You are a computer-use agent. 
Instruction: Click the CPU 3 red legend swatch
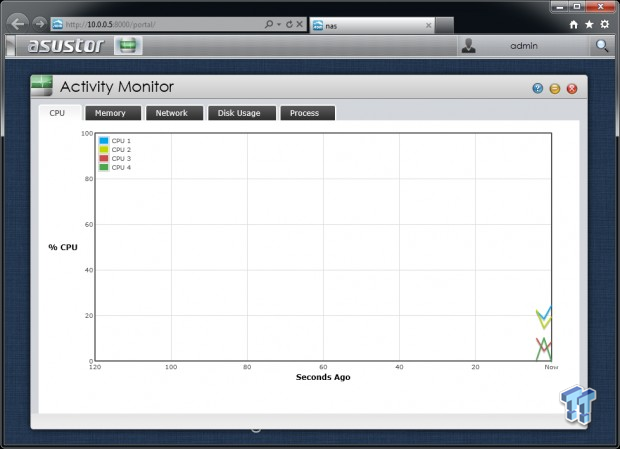pyautogui.click(x=104, y=158)
